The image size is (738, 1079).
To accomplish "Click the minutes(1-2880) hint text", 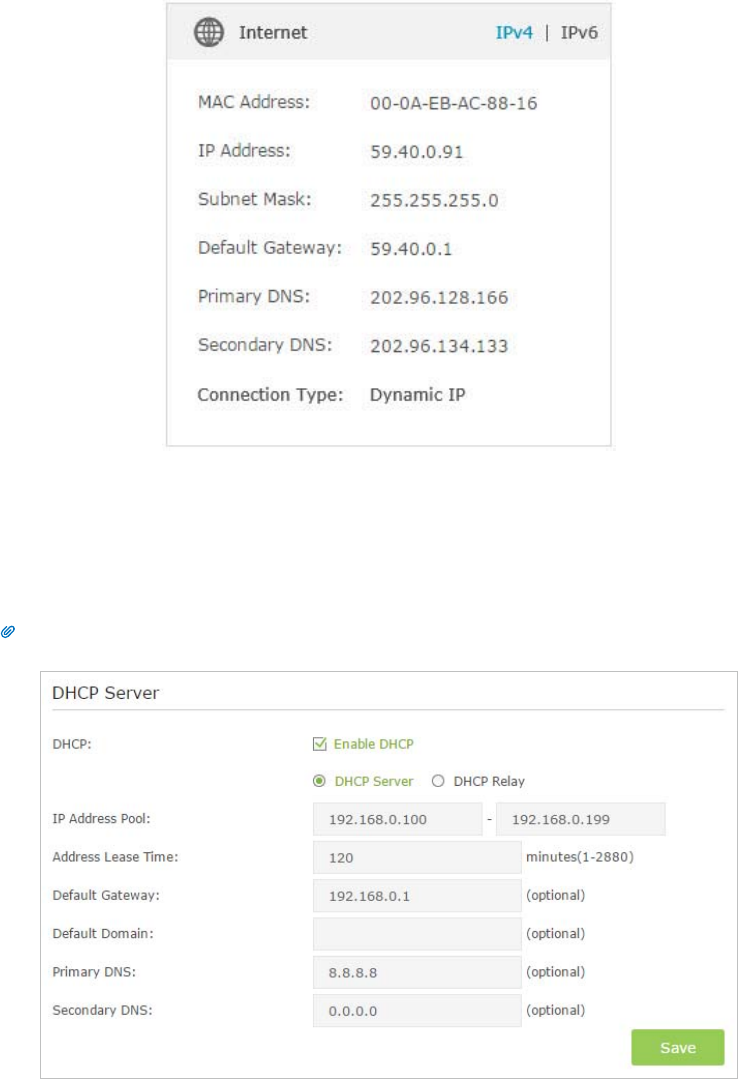I will (580, 857).
